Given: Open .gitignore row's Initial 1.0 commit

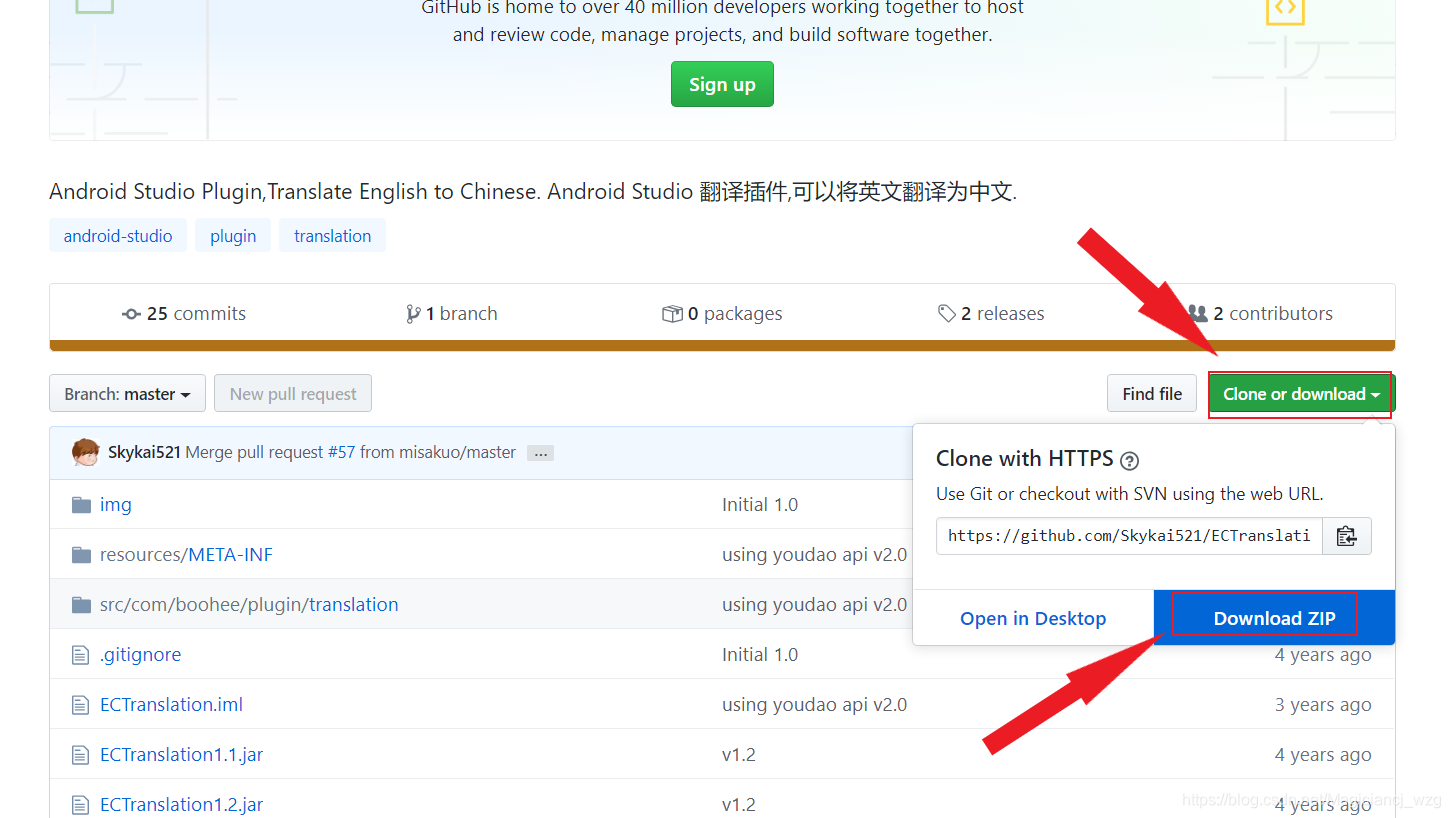Looking at the screenshot, I should click(760, 654).
